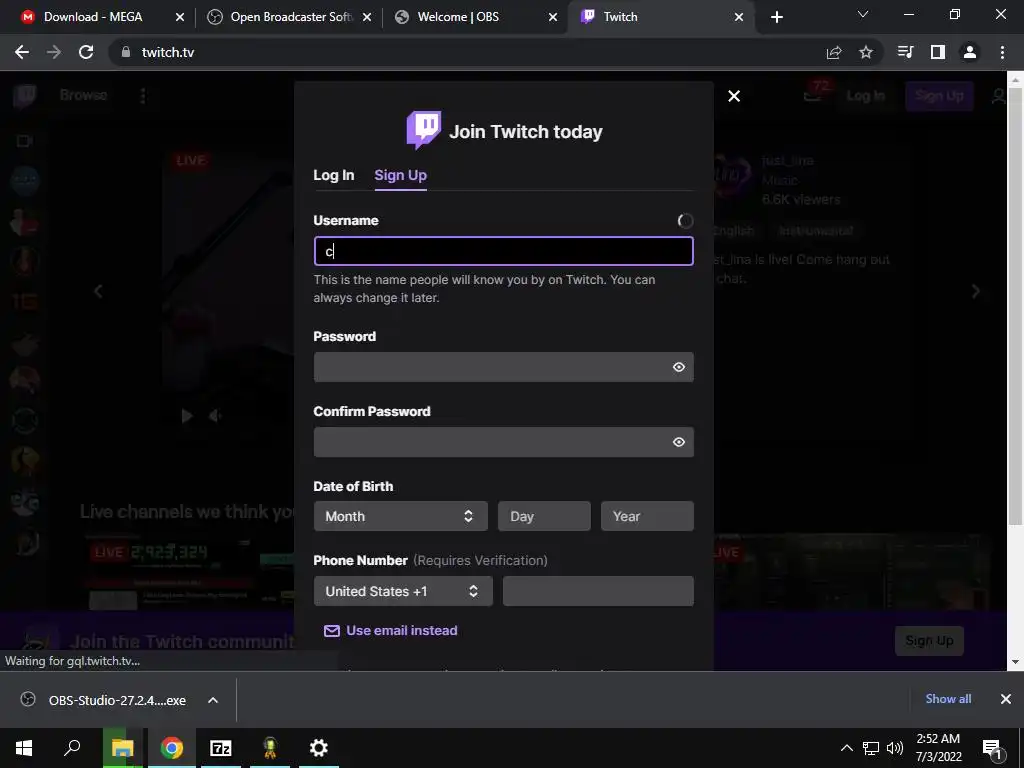Open the tab search chevron

(863, 14)
